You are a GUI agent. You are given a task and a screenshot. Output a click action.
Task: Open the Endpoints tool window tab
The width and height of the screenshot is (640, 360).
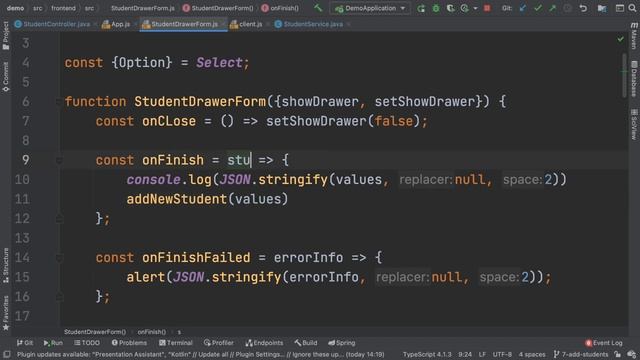264,343
